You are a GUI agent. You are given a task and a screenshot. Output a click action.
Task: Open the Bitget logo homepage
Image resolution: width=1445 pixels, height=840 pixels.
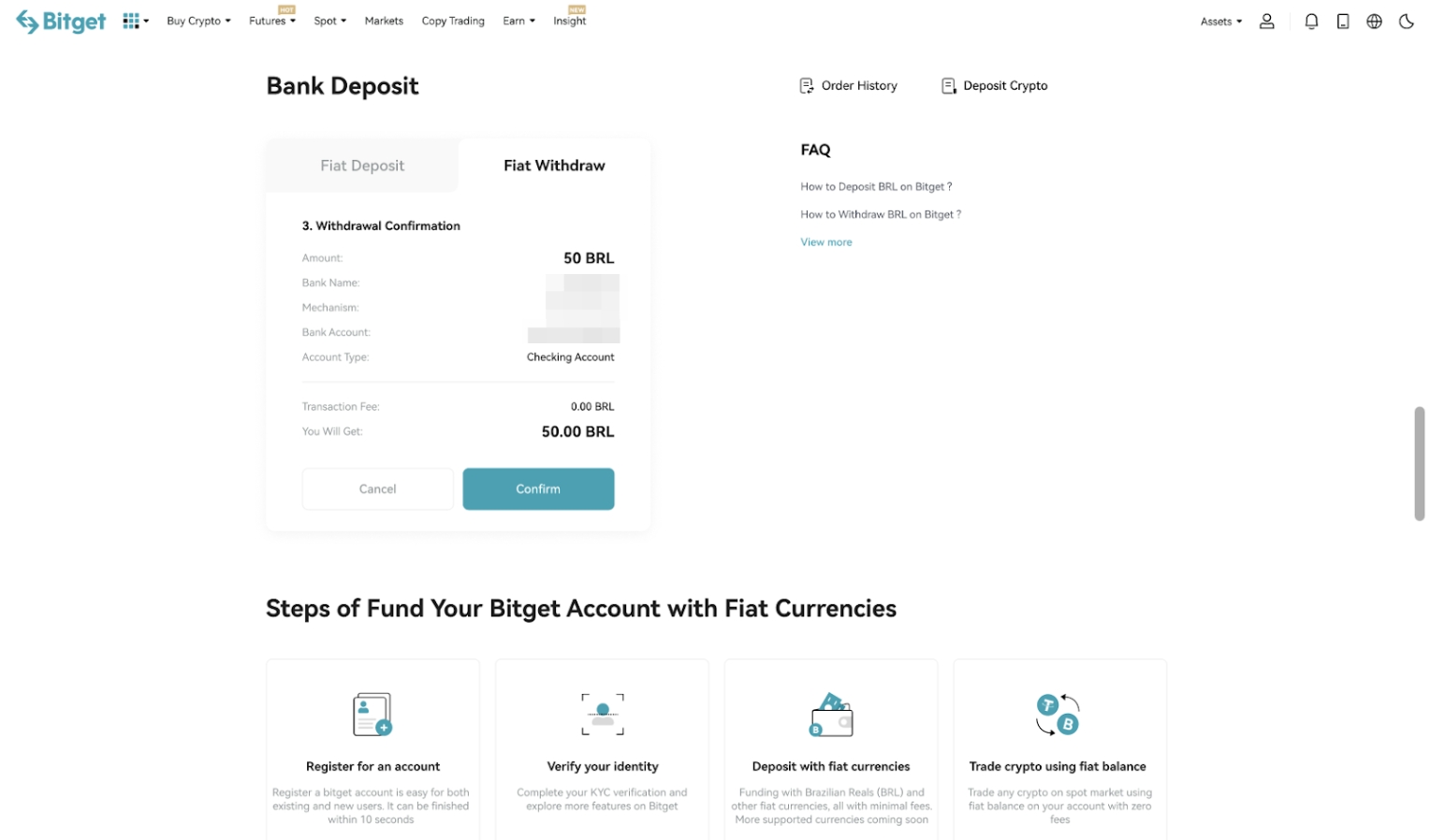tap(60, 21)
